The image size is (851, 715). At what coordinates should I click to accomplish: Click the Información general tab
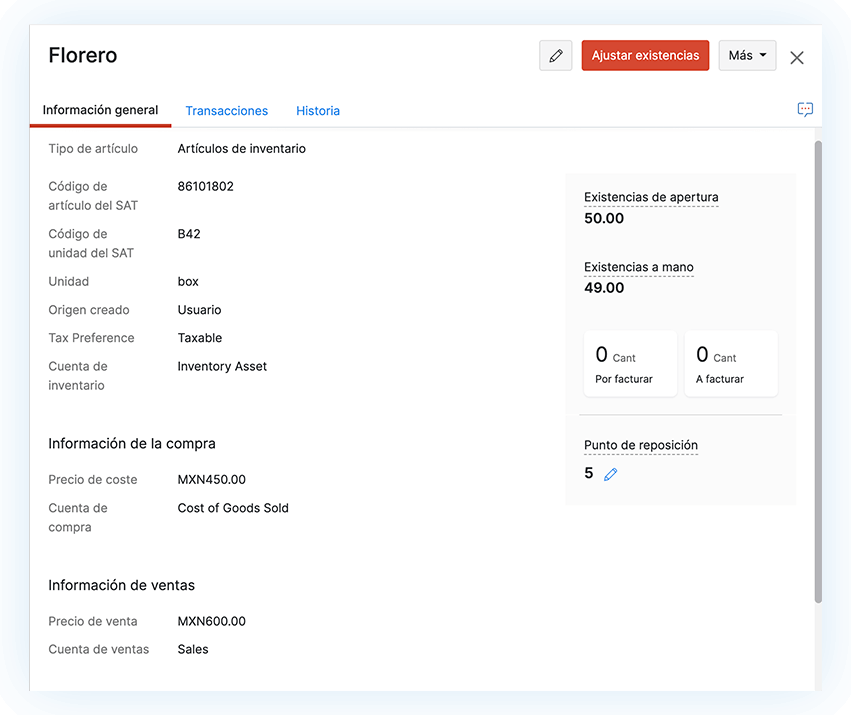pyautogui.click(x=100, y=110)
